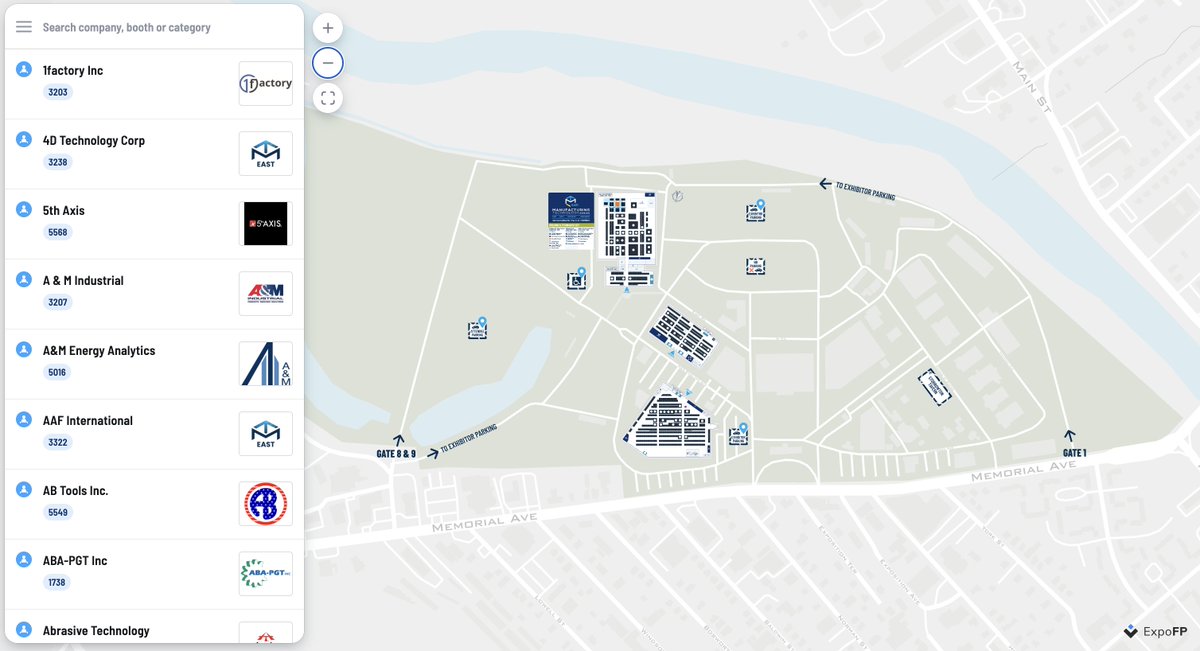The width and height of the screenshot is (1200, 651).
Task: Select AAF International from the list
Action: click(154, 434)
